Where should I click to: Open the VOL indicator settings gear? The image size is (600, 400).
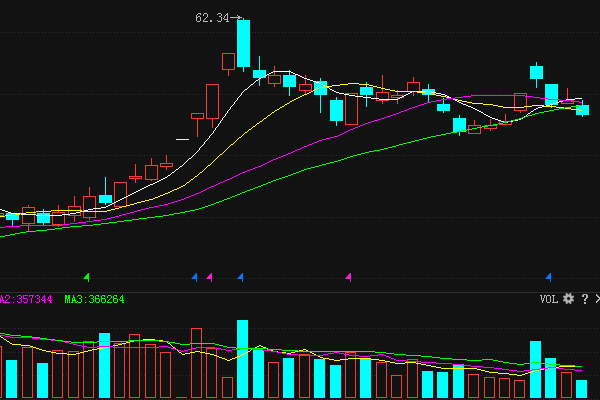[x=568, y=299]
